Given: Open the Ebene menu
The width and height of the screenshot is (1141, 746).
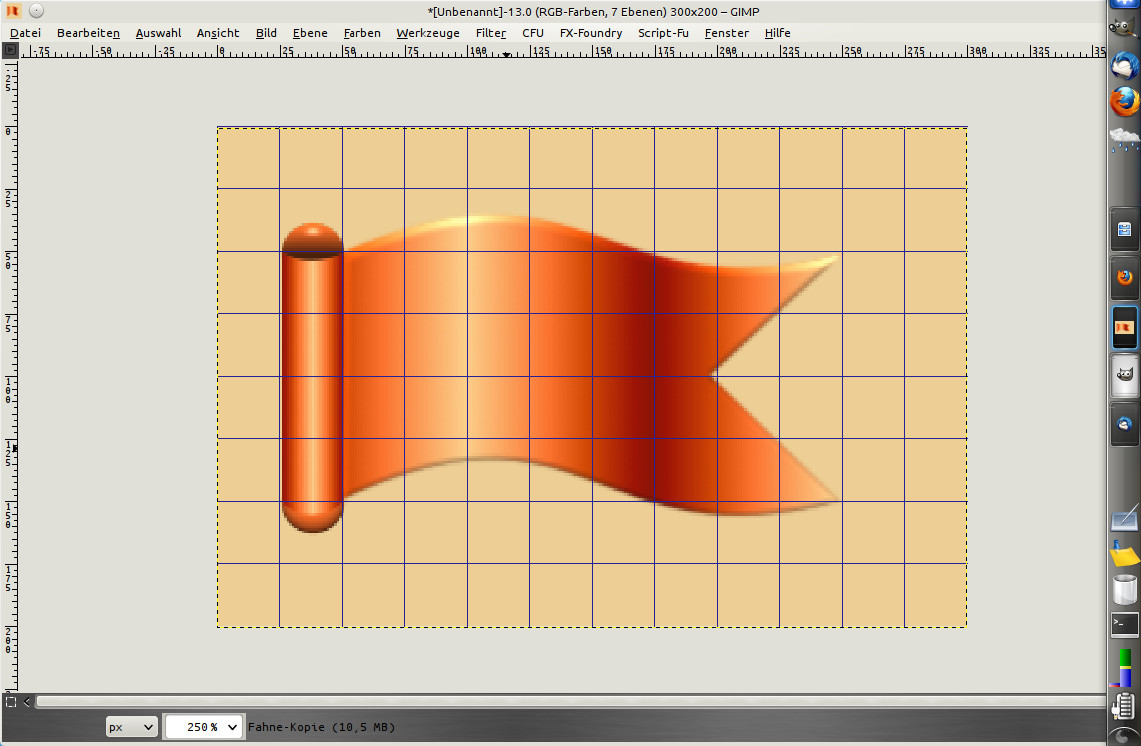Looking at the screenshot, I should tap(310, 33).
